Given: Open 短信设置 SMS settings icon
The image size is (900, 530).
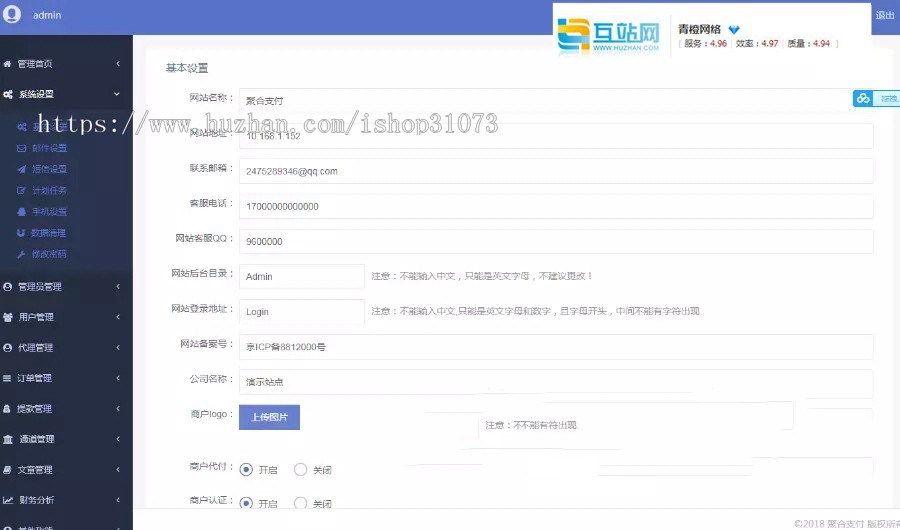Looking at the screenshot, I should click(22, 169).
